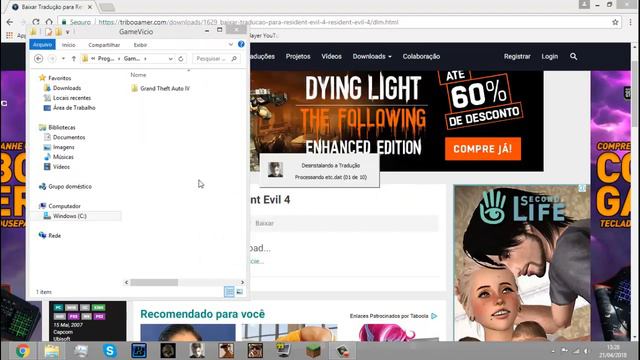The height and width of the screenshot is (360, 640).
Task: Bookmark page with star icon
Action: [x=615, y=22]
